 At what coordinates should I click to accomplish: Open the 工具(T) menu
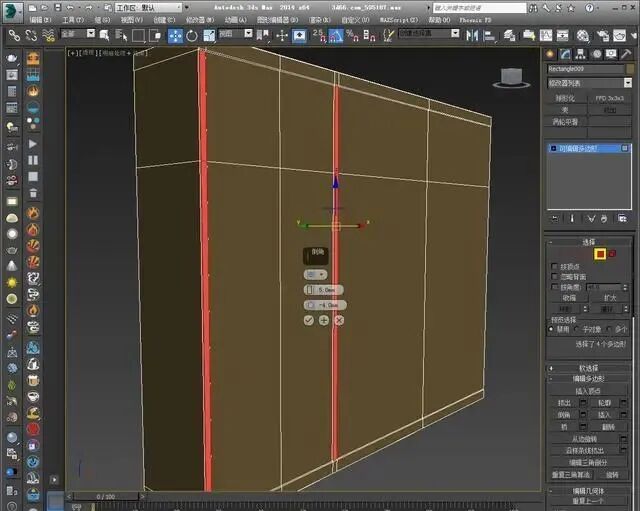pos(73,20)
